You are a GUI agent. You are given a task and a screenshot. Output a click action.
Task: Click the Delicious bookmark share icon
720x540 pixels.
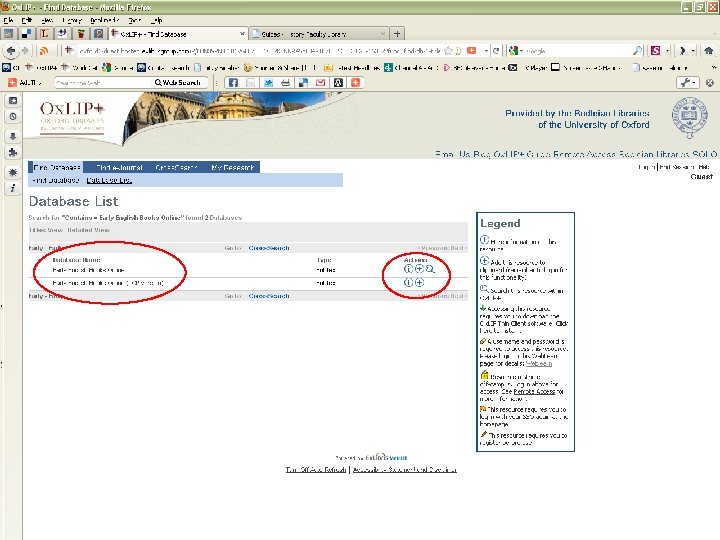point(303,83)
